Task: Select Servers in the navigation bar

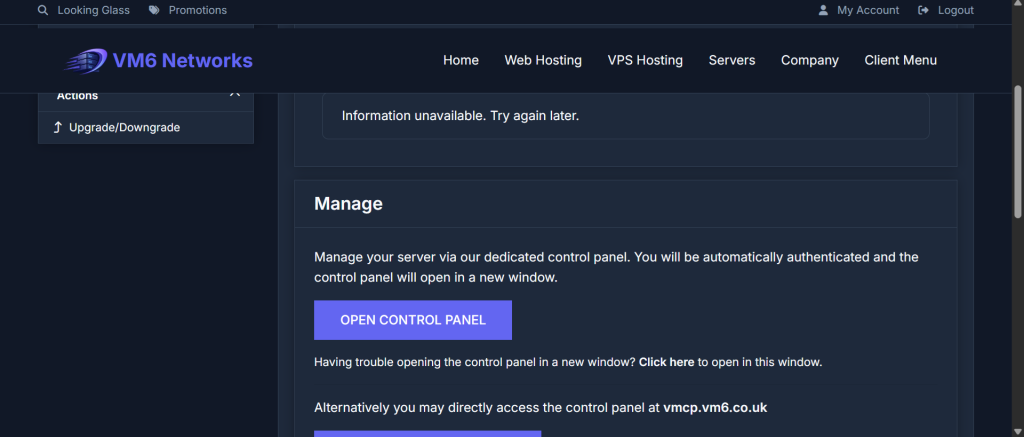Action: [x=732, y=60]
